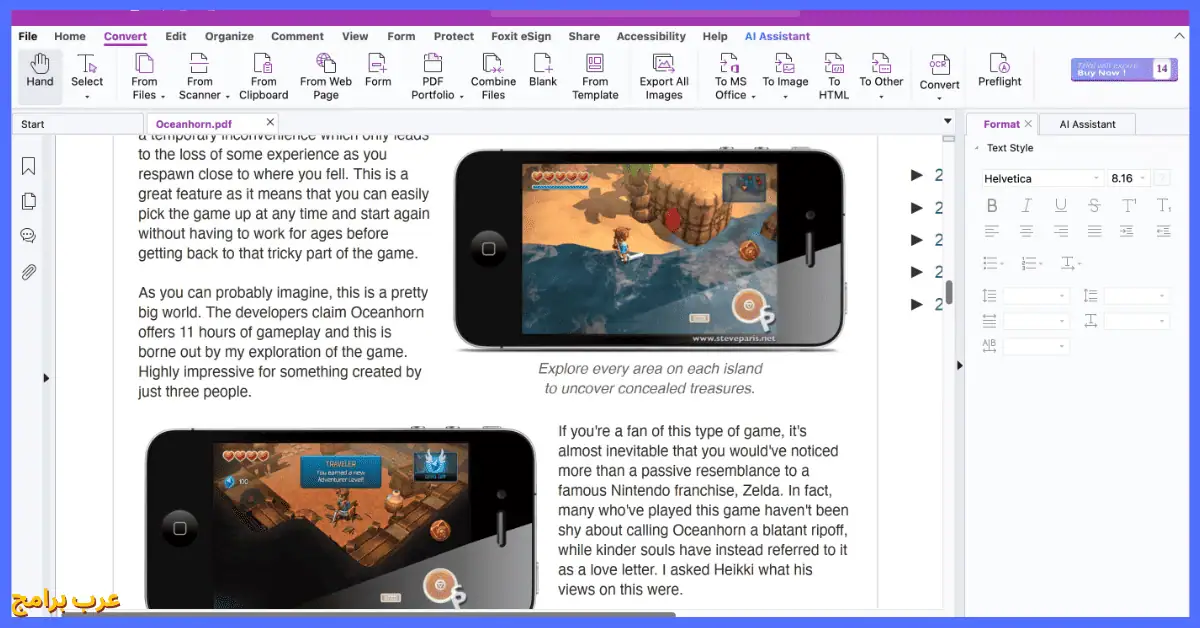1200x628 pixels.
Task: Convert PDF To HTML
Action: [x=834, y=76]
